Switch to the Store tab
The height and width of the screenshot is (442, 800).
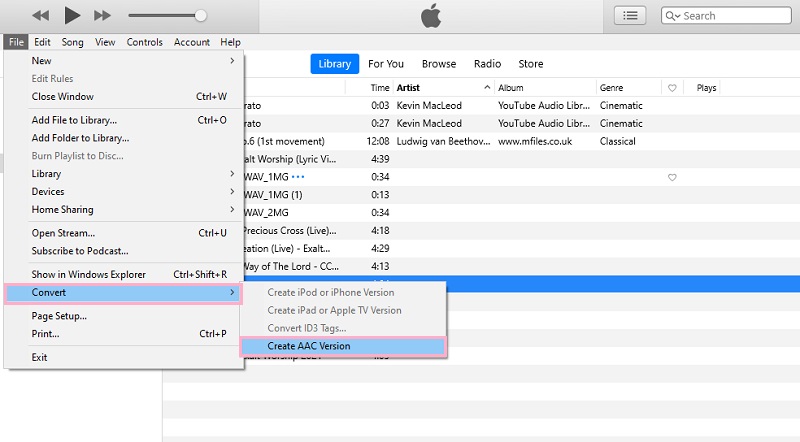[531, 64]
